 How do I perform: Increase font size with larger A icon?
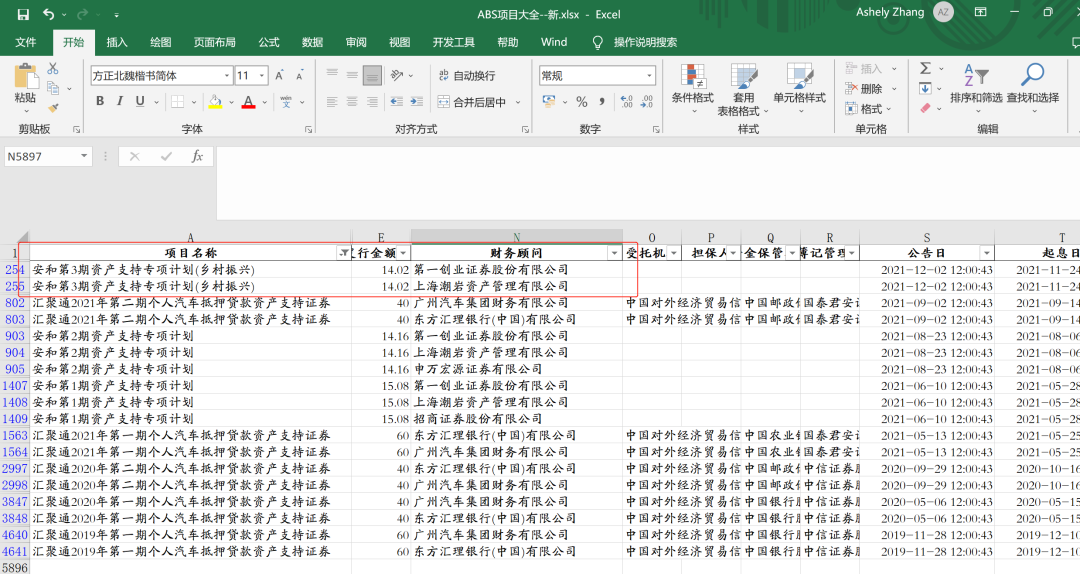click(x=279, y=75)
